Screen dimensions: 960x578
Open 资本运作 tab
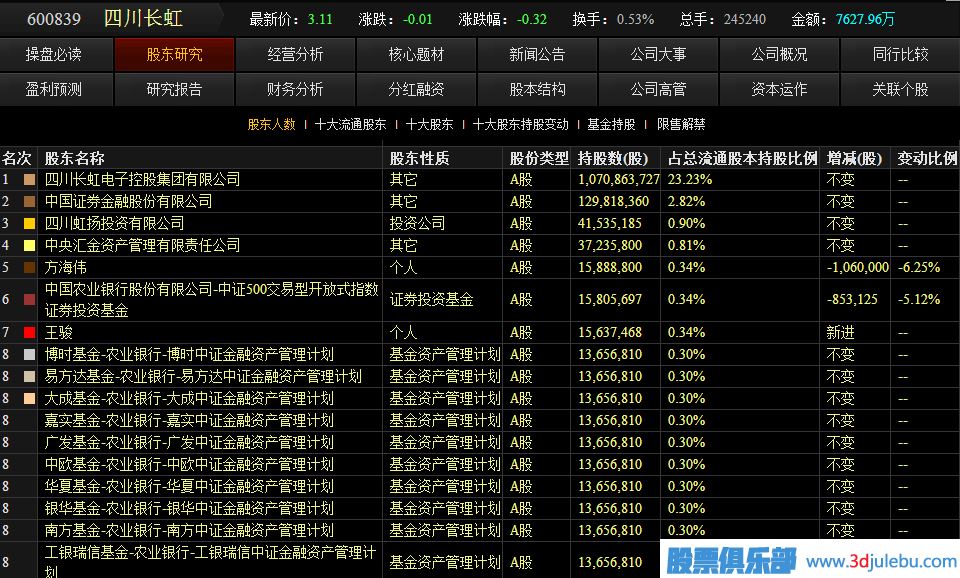point(779,89)
